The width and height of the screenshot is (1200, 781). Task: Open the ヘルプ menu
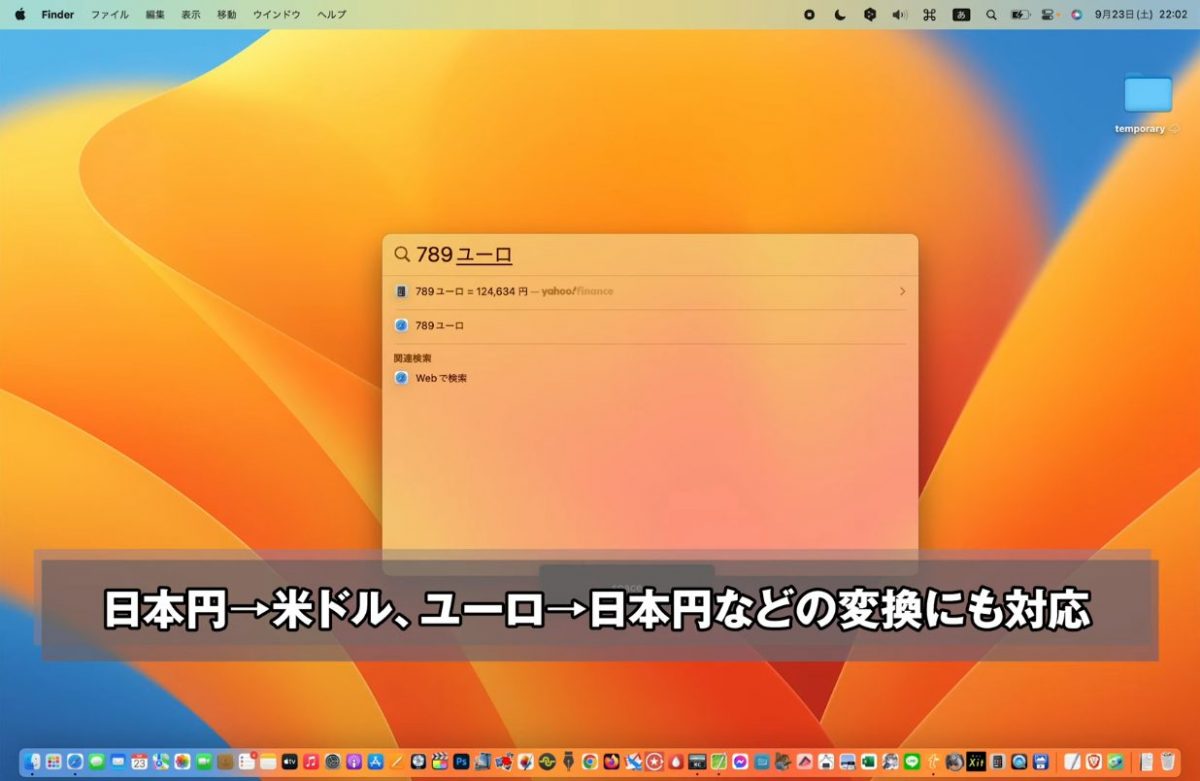point(331,15)
